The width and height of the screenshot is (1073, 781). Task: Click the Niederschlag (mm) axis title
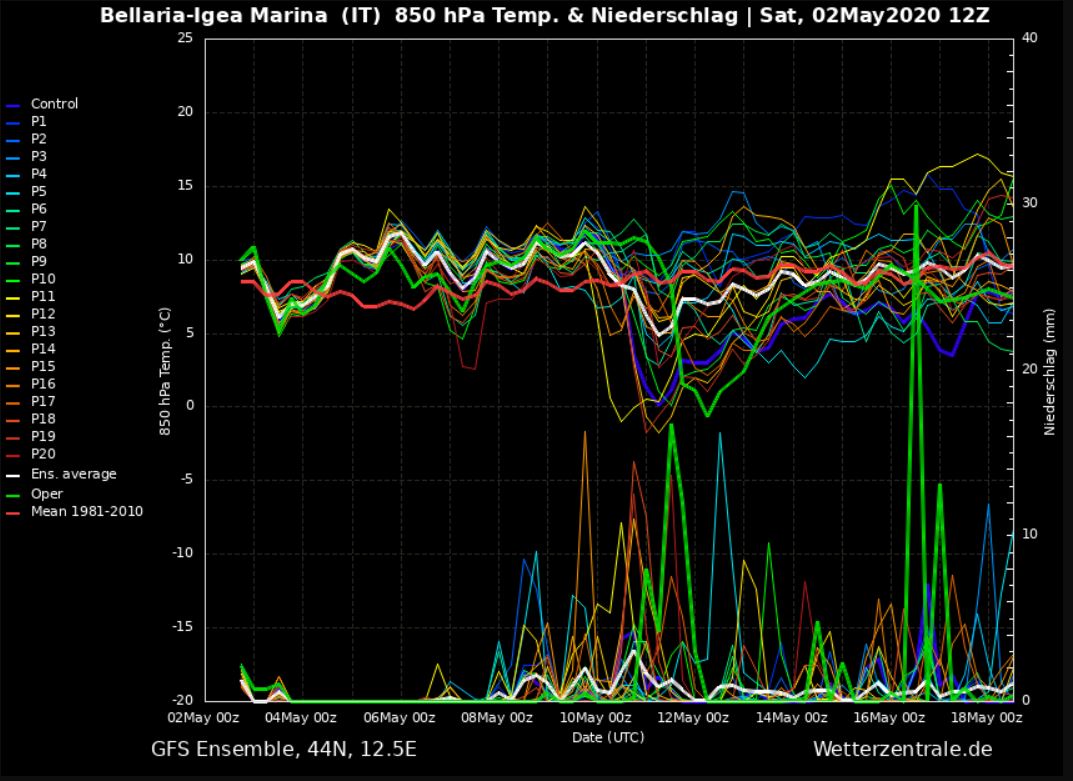click(1050, 372)
